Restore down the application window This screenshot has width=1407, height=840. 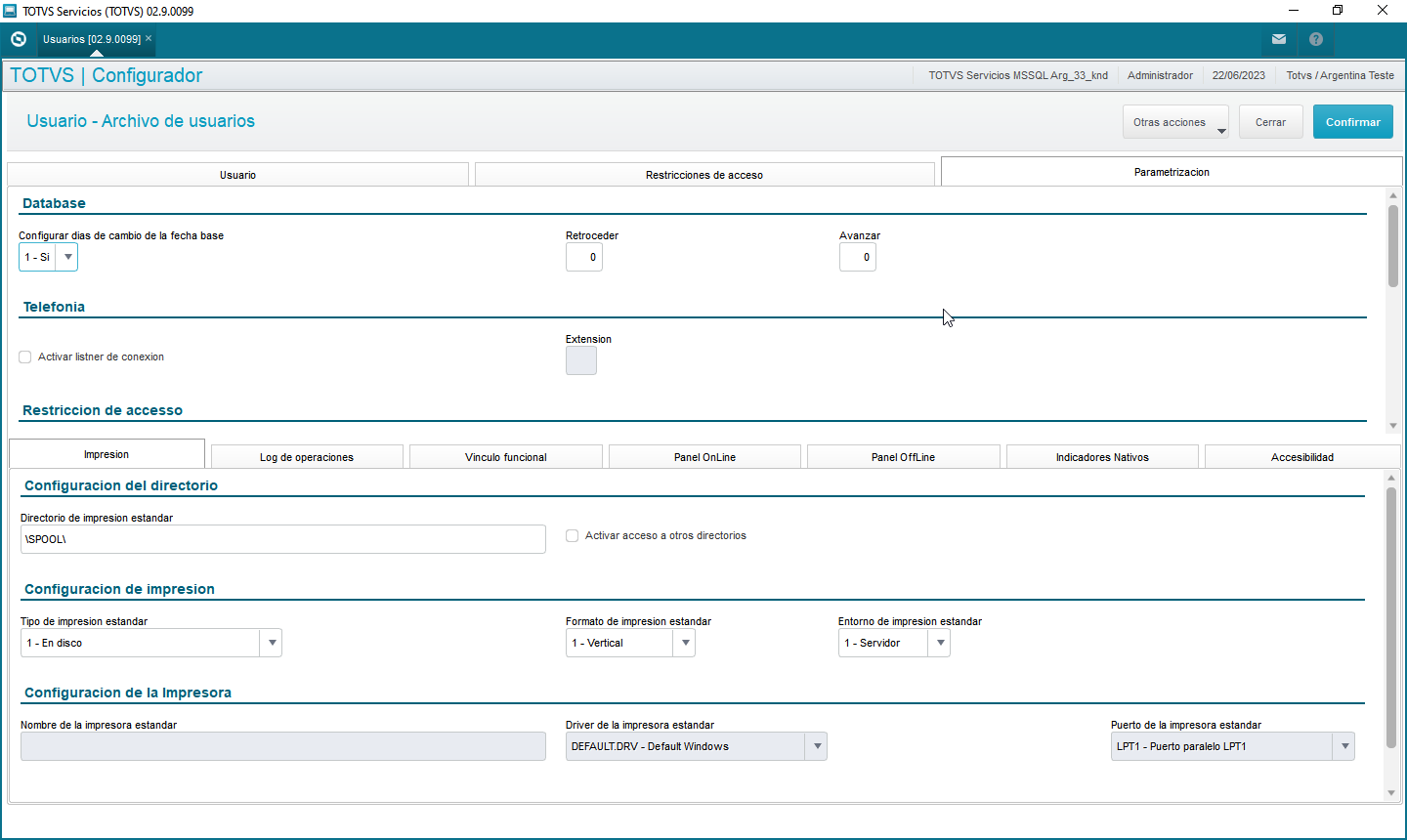1338,11
